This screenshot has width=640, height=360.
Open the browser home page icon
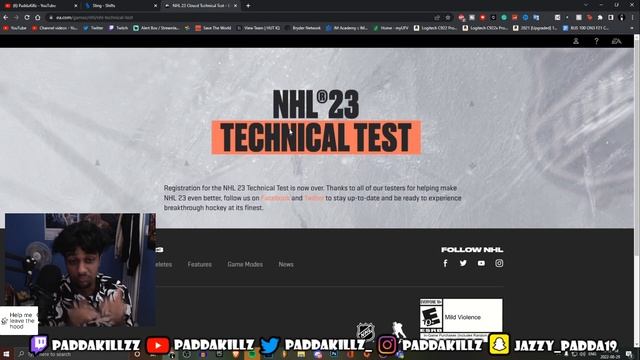(38, 18)
